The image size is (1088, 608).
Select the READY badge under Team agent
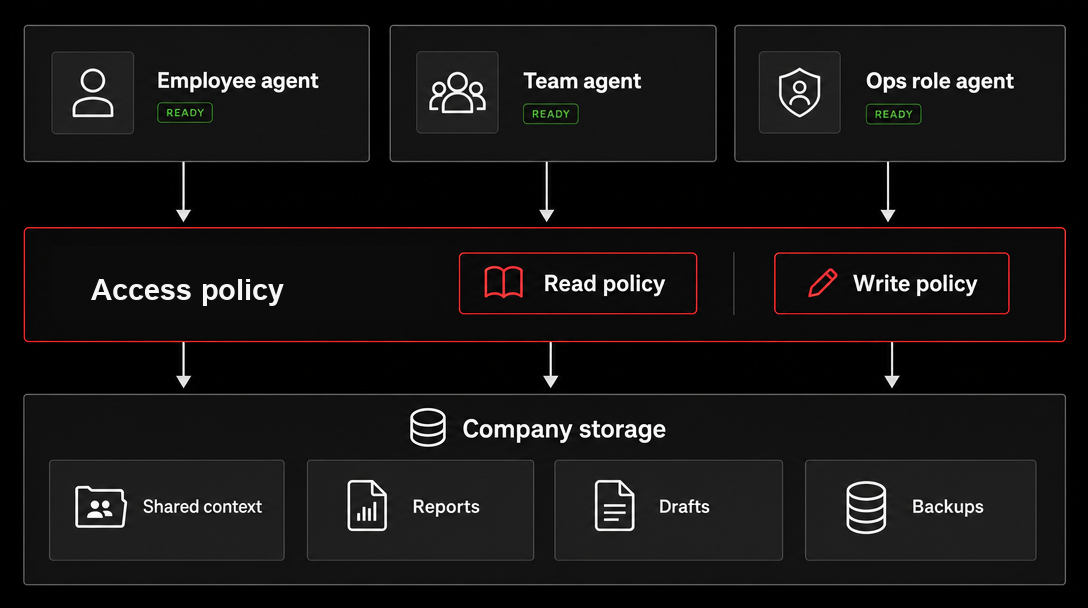point(550,114)
